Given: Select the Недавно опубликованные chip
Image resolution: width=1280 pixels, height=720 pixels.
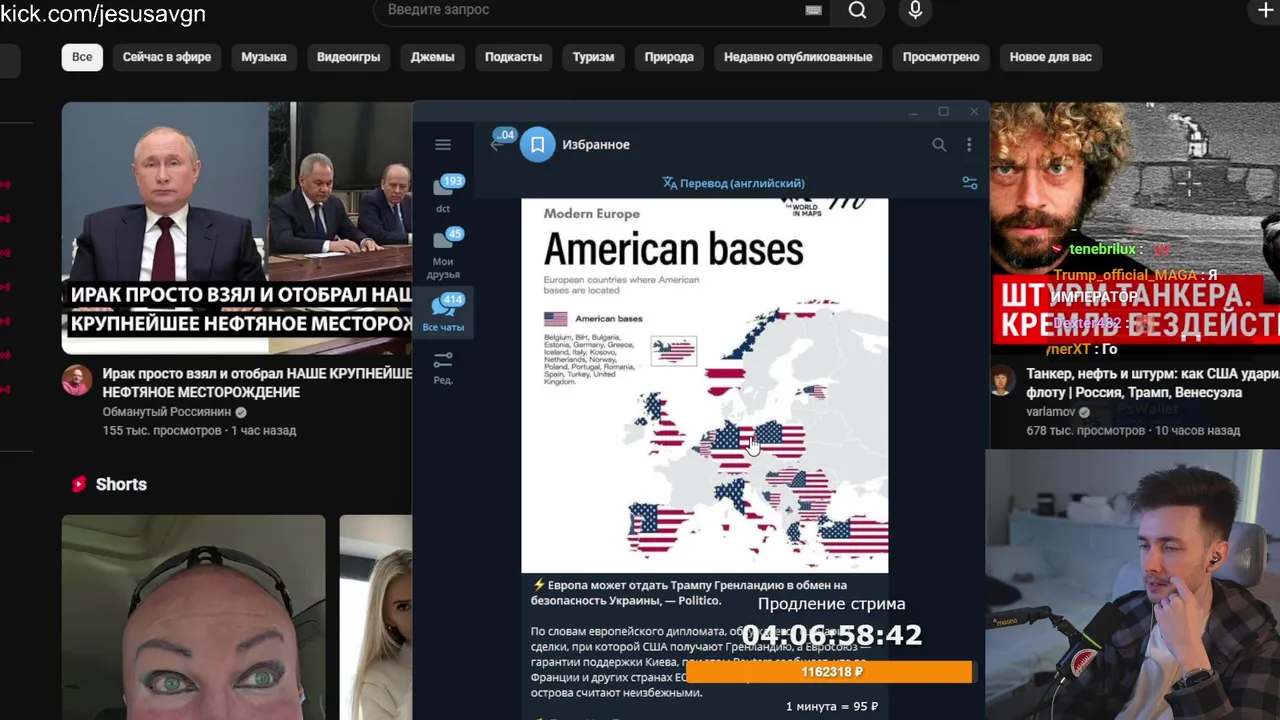Looking at the screenshot, I should (798, 57).
